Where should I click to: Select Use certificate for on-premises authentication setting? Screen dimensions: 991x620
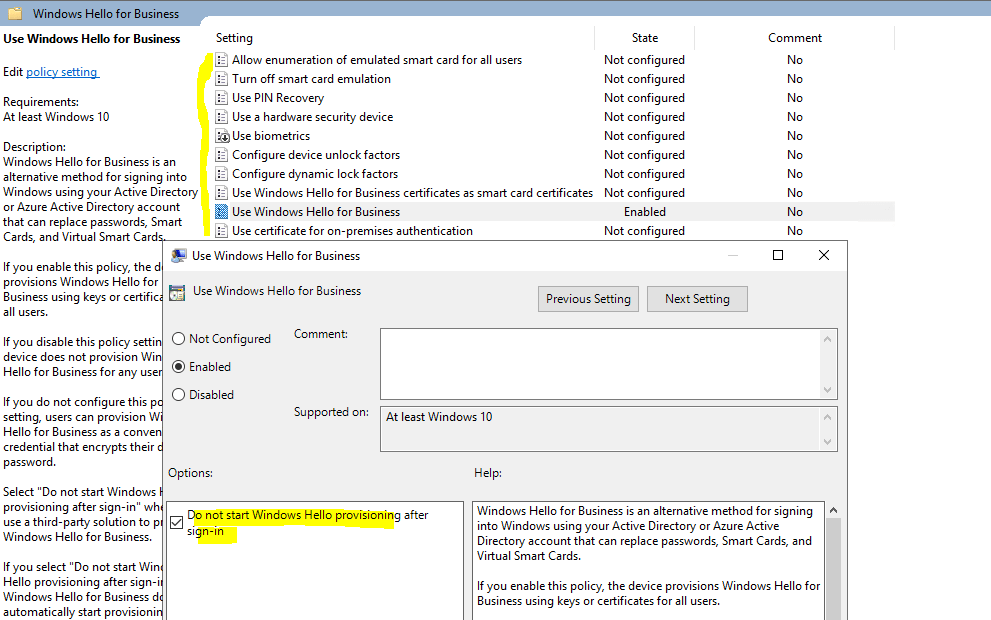pyautogui.click(x=352, y=231)
